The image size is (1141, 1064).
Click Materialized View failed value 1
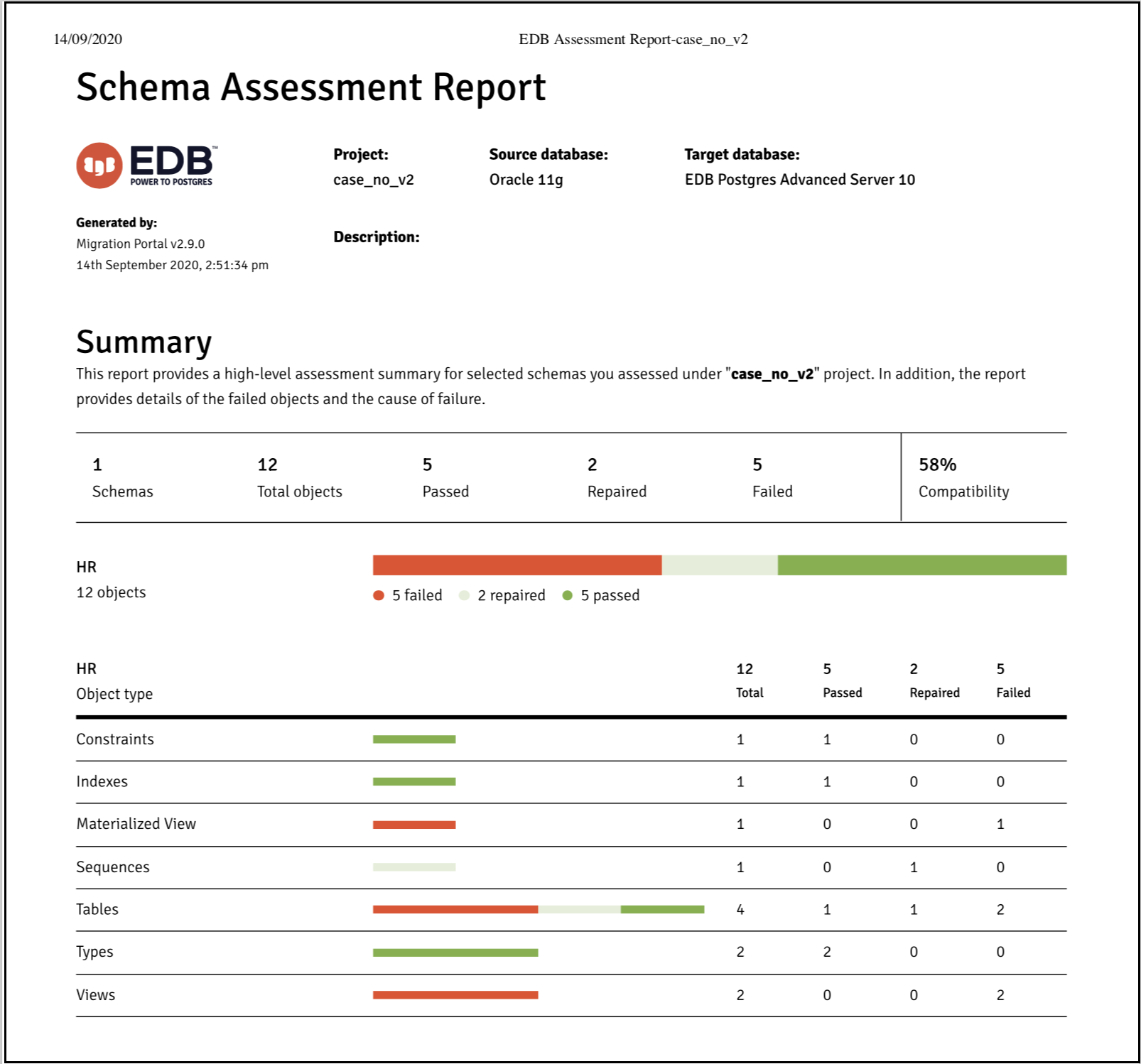1000,825
